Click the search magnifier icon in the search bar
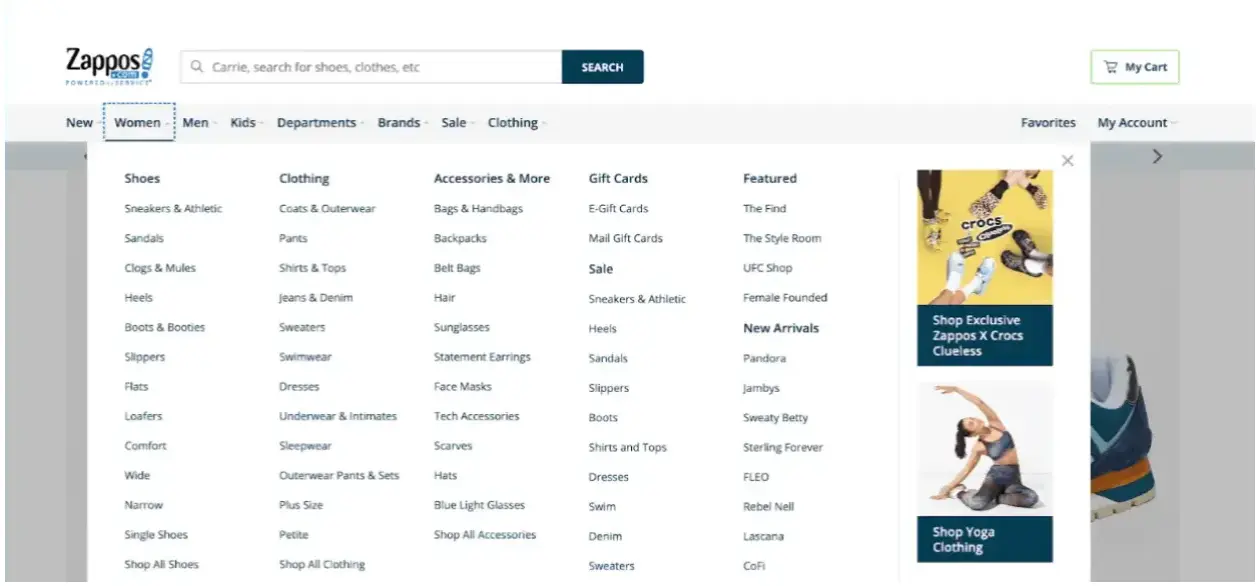This screenshot has height=586, width=1256. coord(197,66)
